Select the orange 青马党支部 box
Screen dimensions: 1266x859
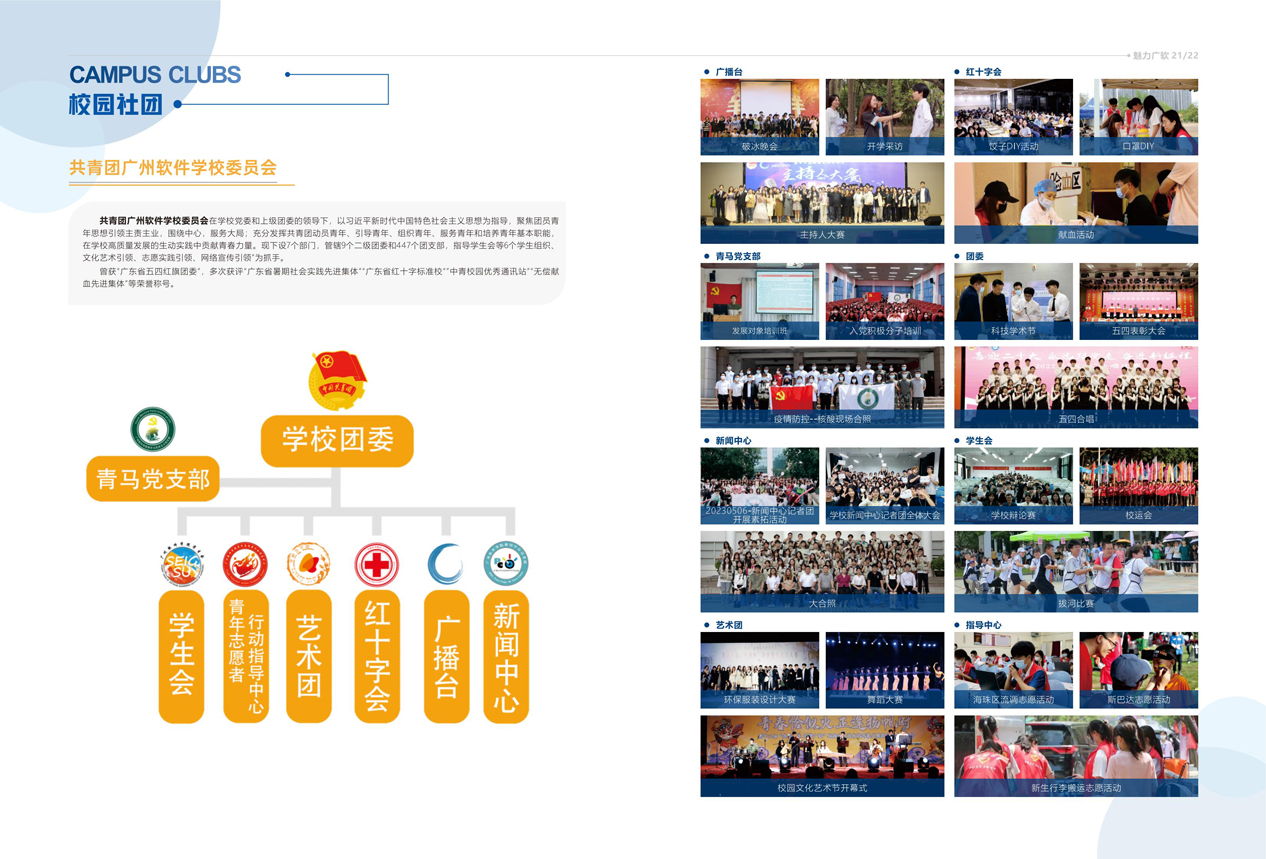tap(153, 478)
